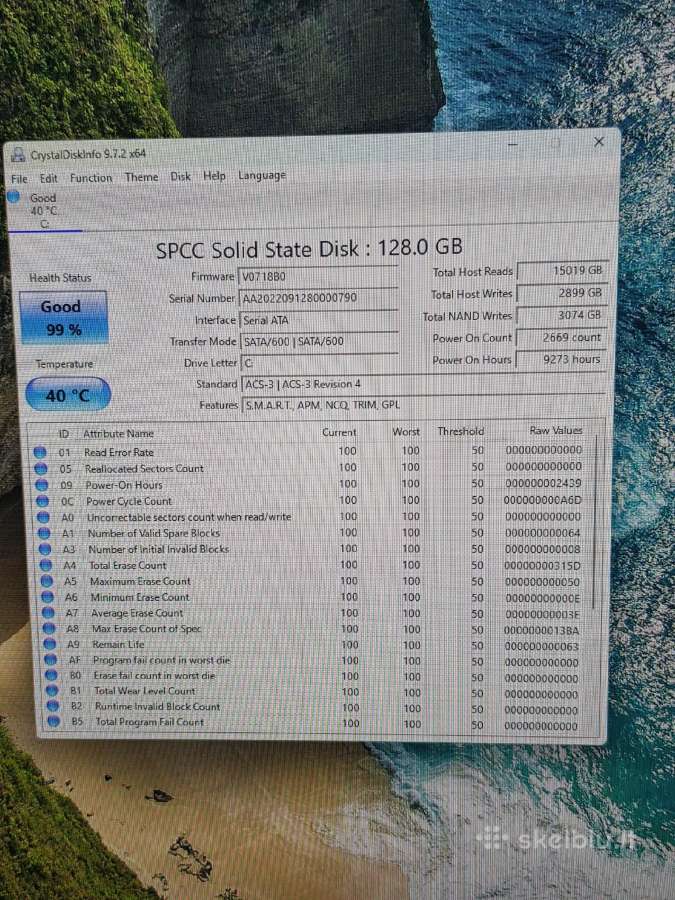The height and width of the screenshot is (900, 675).
Task: Click the status icon for Read Error Rate
Action: coord(40,452)
